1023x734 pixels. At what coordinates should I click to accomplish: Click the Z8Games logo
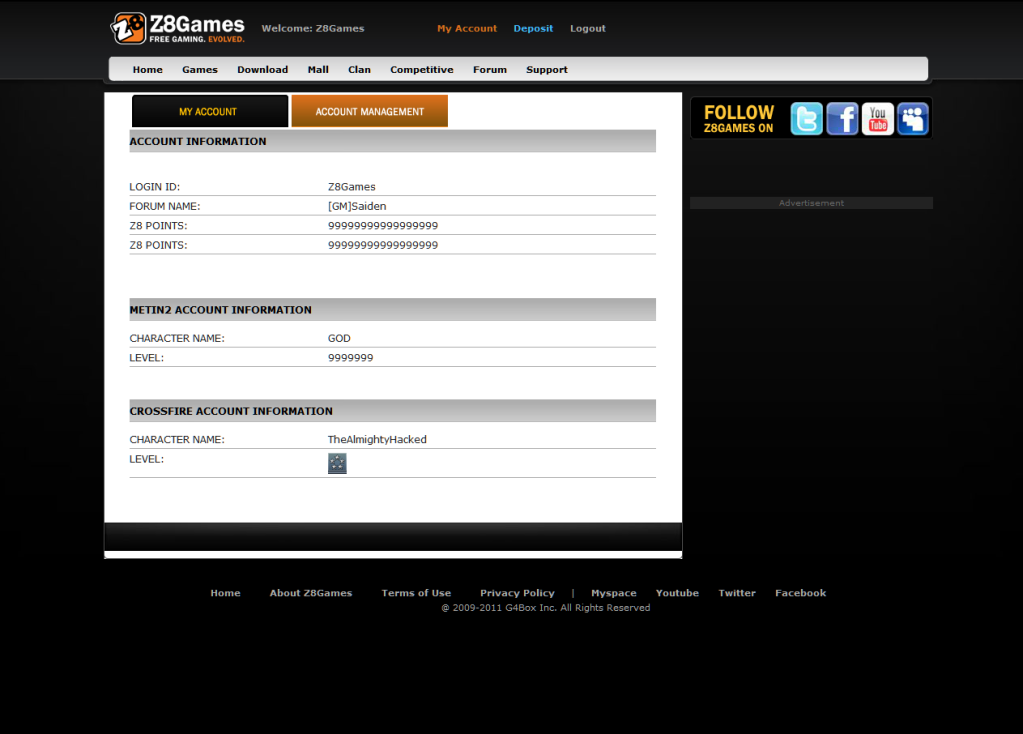[x=177, y=28]
